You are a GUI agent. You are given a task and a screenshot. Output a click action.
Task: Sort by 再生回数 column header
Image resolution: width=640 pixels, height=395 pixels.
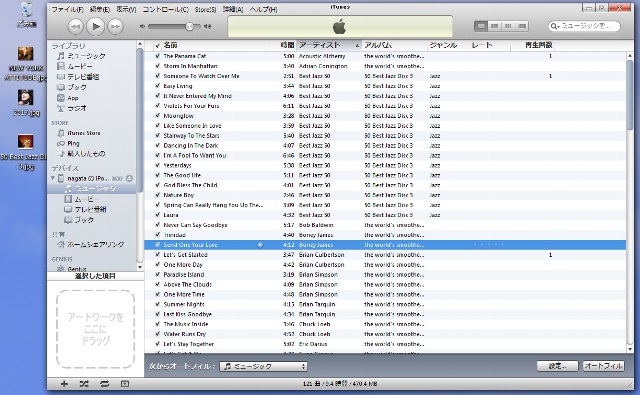533,45
